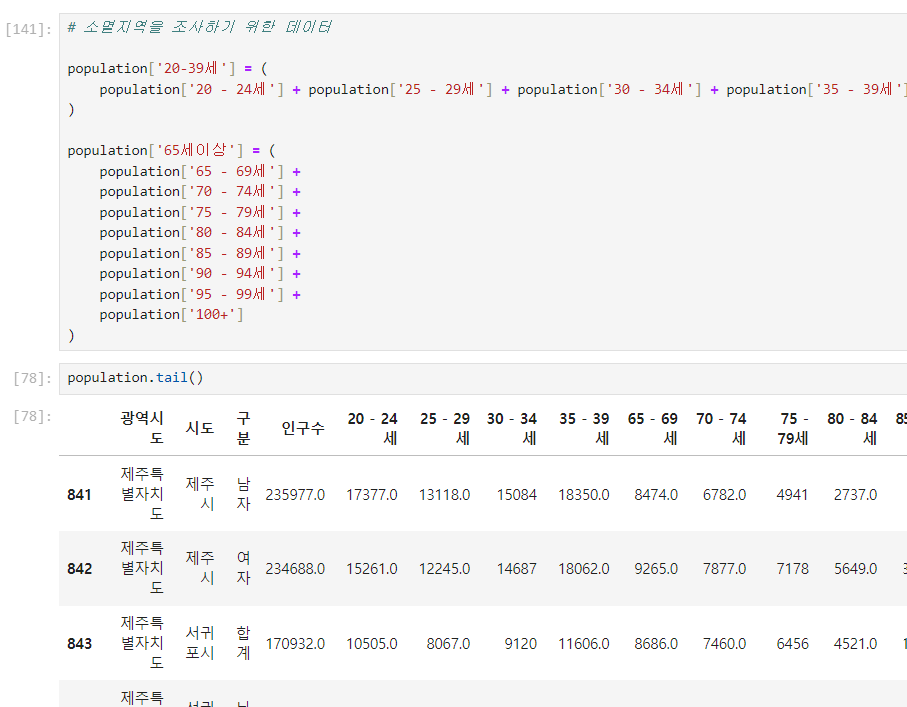The height and width of the screenshot is (707, 907).
Task: Click the 시도 column header
Action: click(x=200, y=428)
